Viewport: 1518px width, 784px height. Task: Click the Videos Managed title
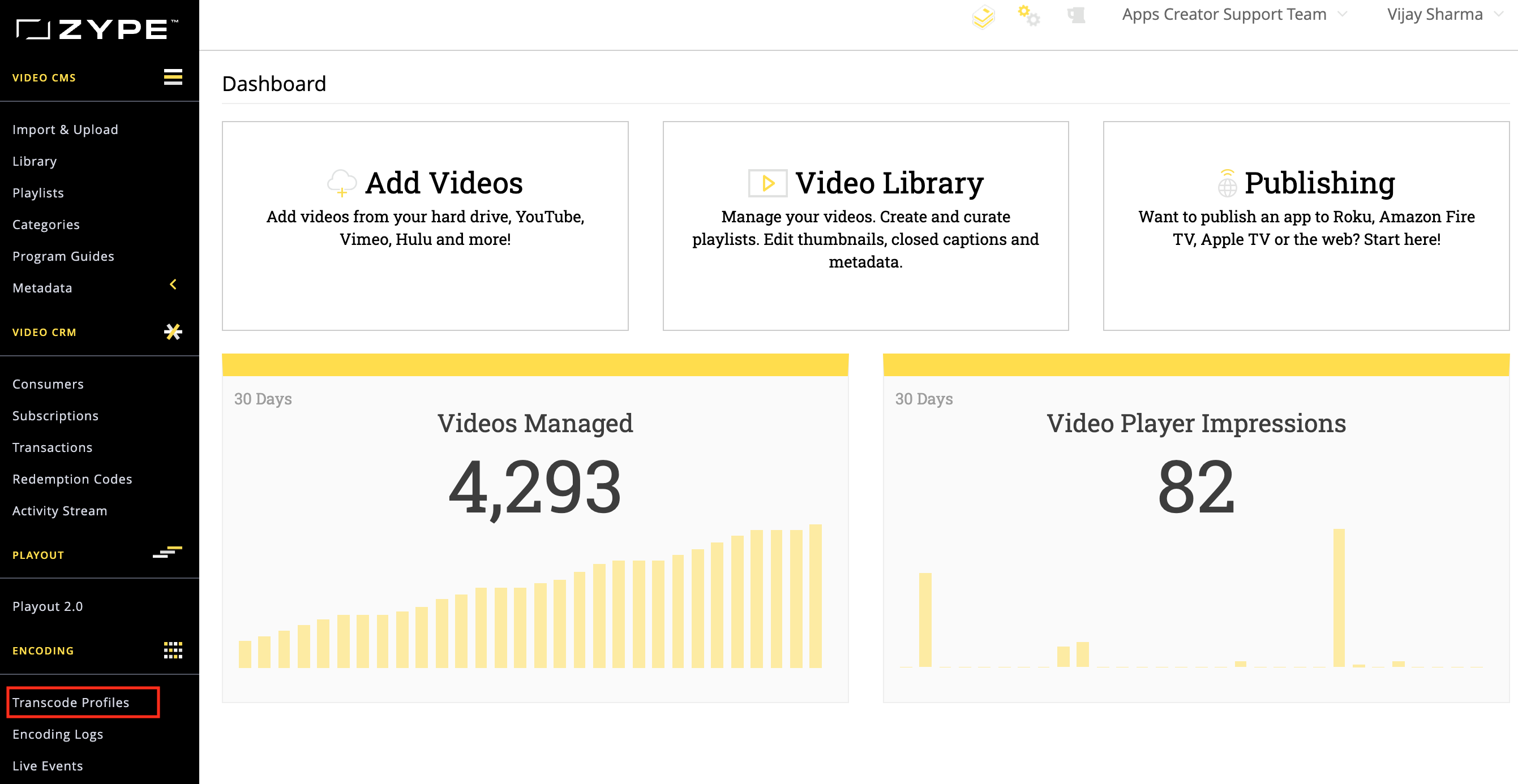(535, 423)
